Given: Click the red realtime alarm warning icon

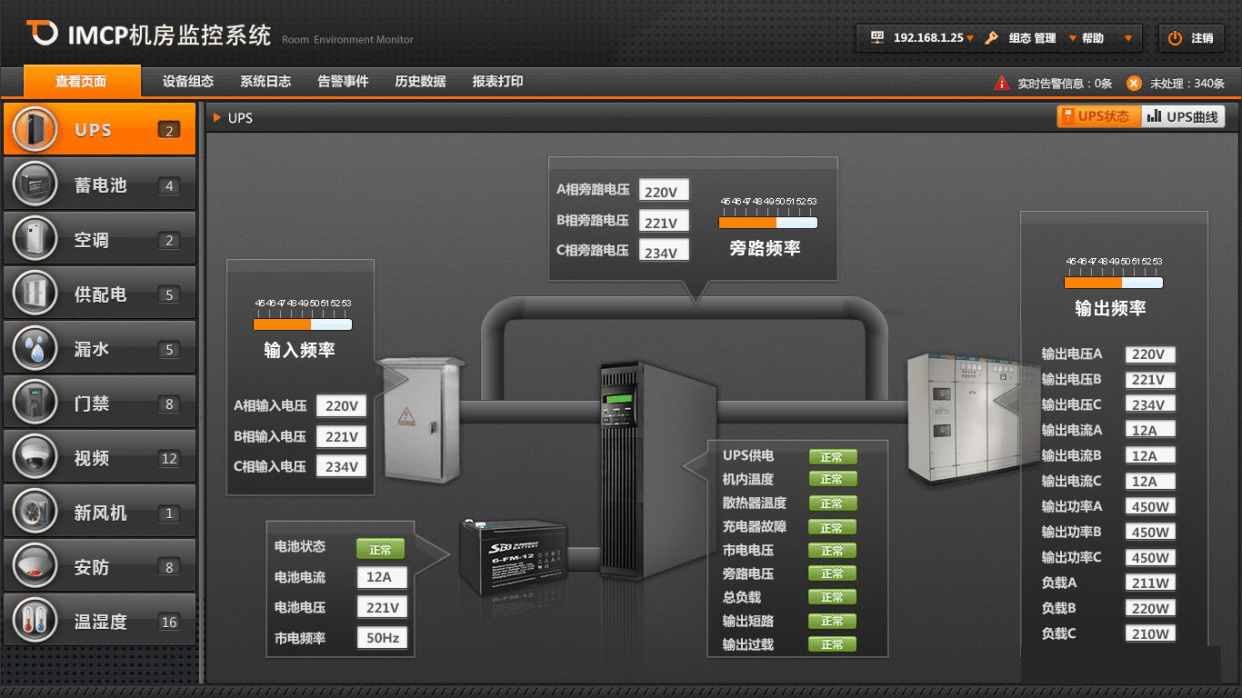Looking at the screenshot, I should (1001, 83).
